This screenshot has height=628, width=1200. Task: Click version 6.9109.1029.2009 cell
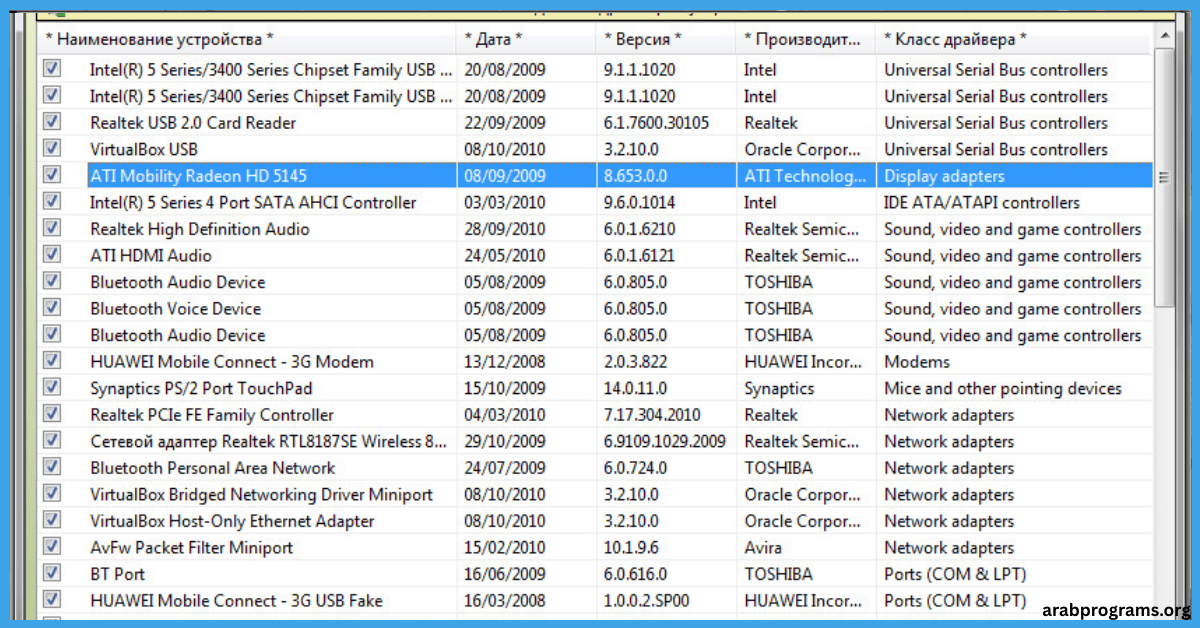point(665,441)
